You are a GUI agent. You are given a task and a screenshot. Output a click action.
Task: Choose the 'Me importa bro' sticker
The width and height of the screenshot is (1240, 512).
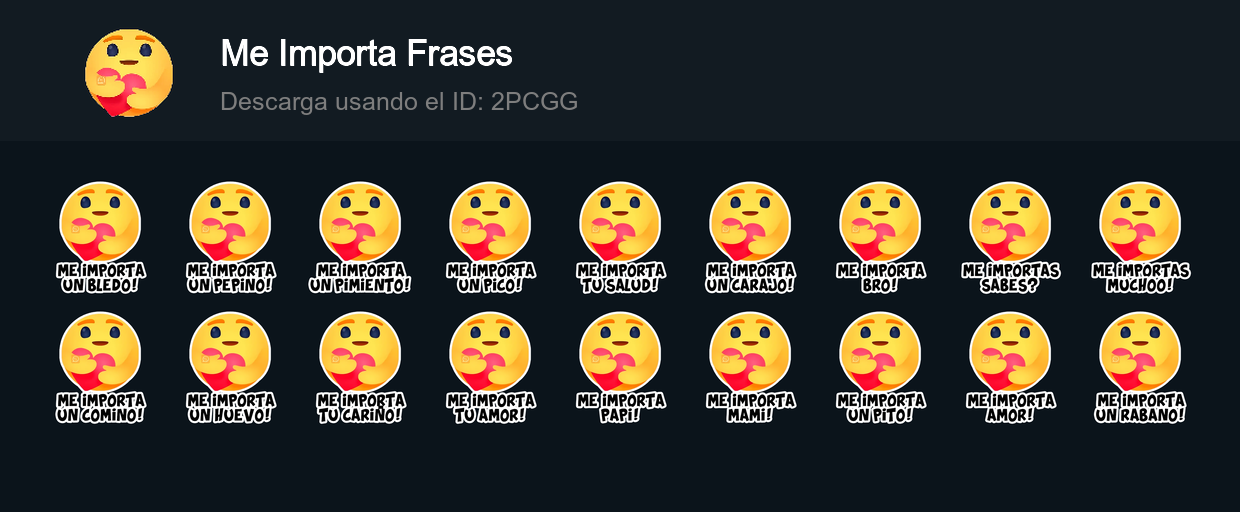click(x=880, y=238)
